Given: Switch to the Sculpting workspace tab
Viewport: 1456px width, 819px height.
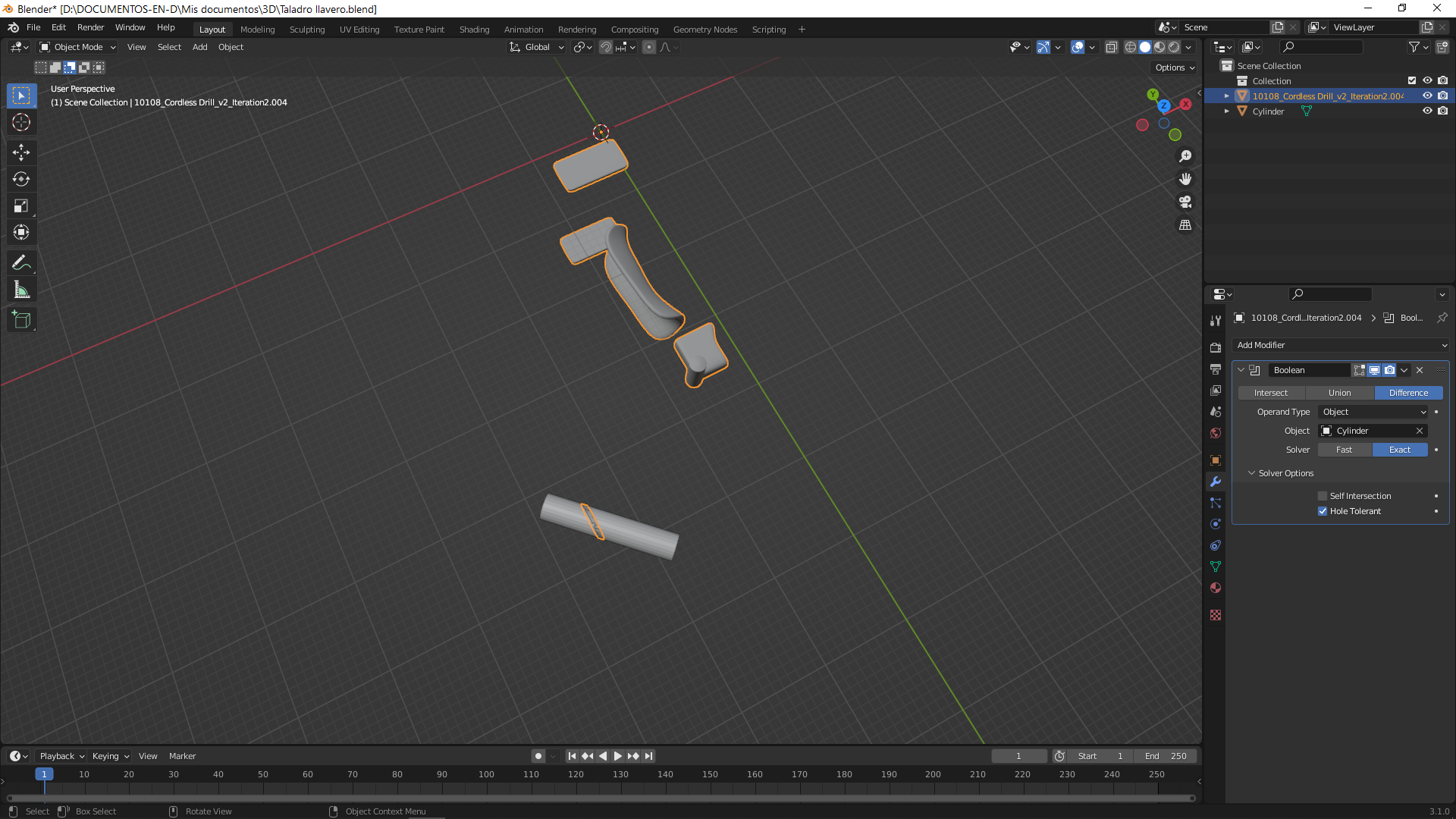Looking at the screenshot, I should pyautogui.click(x=306, y=30).
